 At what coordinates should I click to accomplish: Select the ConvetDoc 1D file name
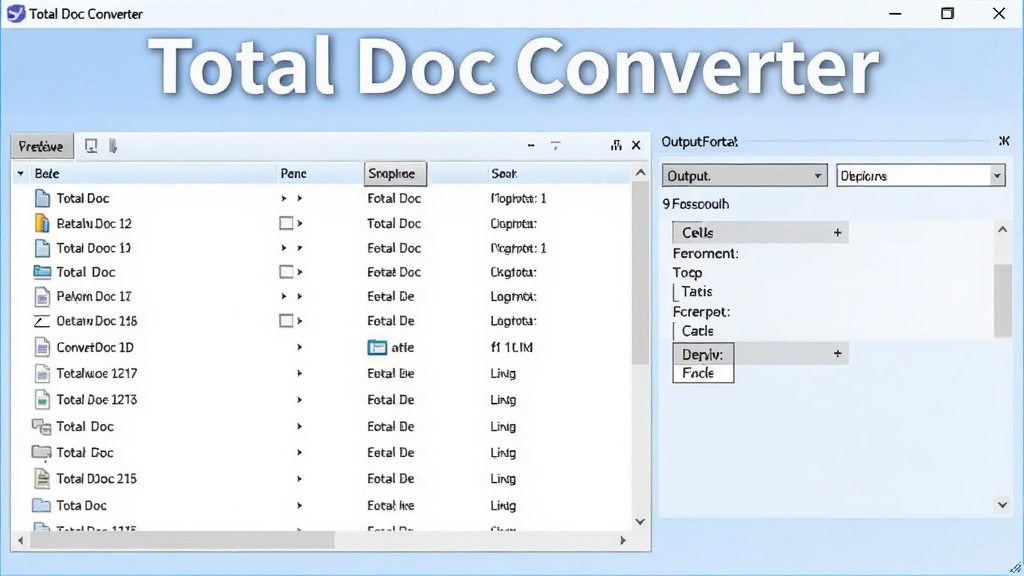[x=95, y=347]
